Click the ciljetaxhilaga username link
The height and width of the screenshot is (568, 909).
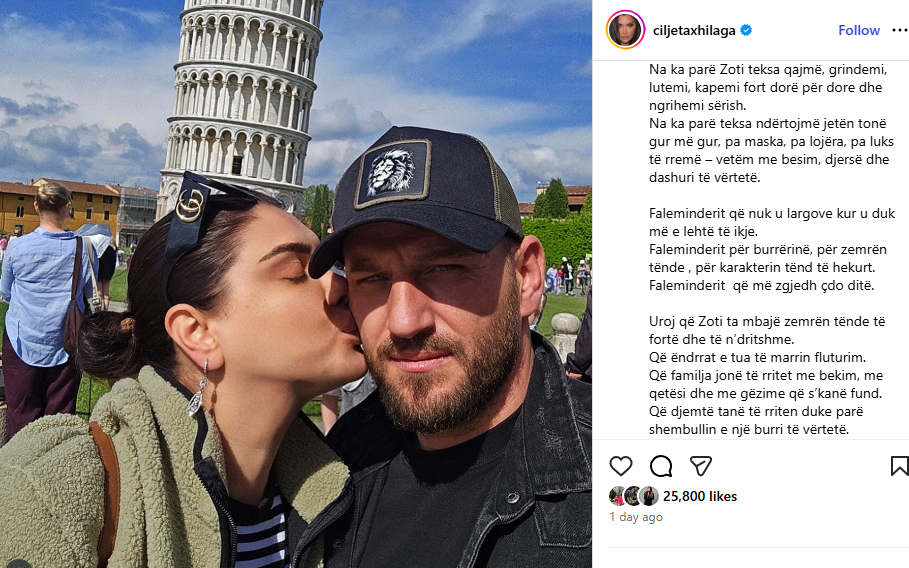pos(694,30)
